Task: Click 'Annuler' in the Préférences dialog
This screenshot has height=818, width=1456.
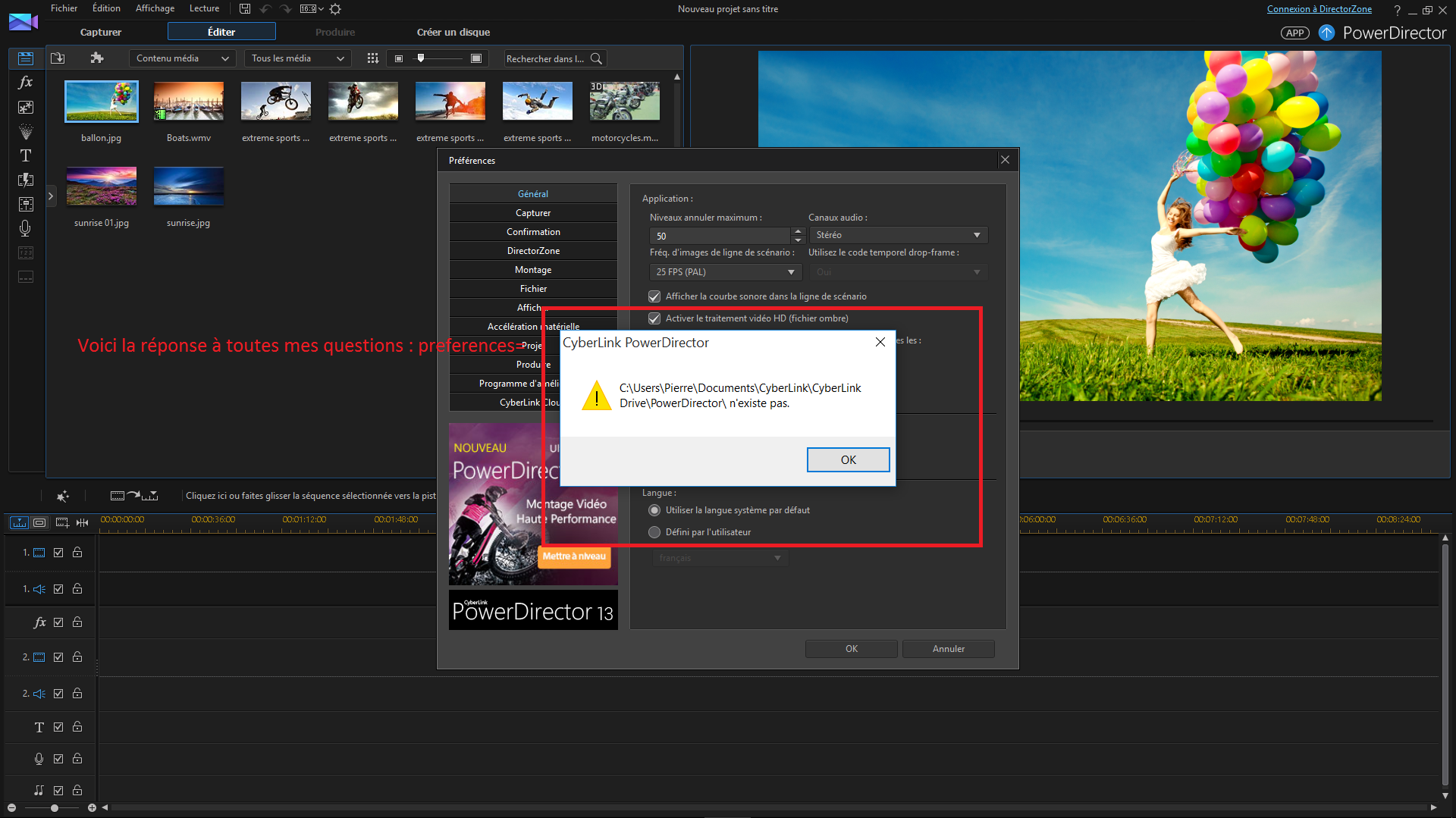Action: 949,649
